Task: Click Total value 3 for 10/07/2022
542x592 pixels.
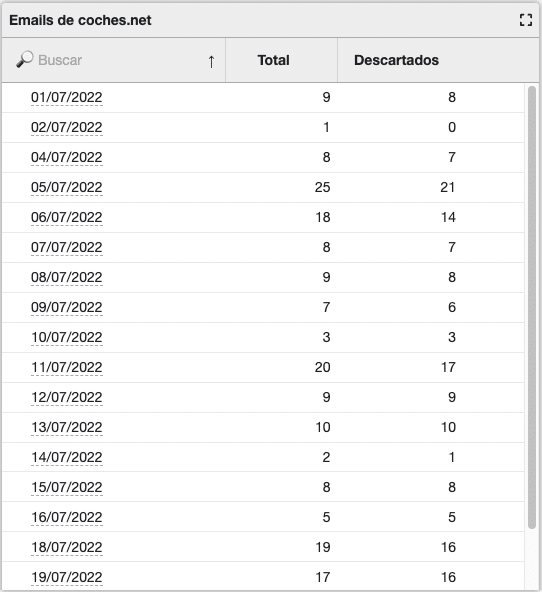Action: click(x=326, y=337)
